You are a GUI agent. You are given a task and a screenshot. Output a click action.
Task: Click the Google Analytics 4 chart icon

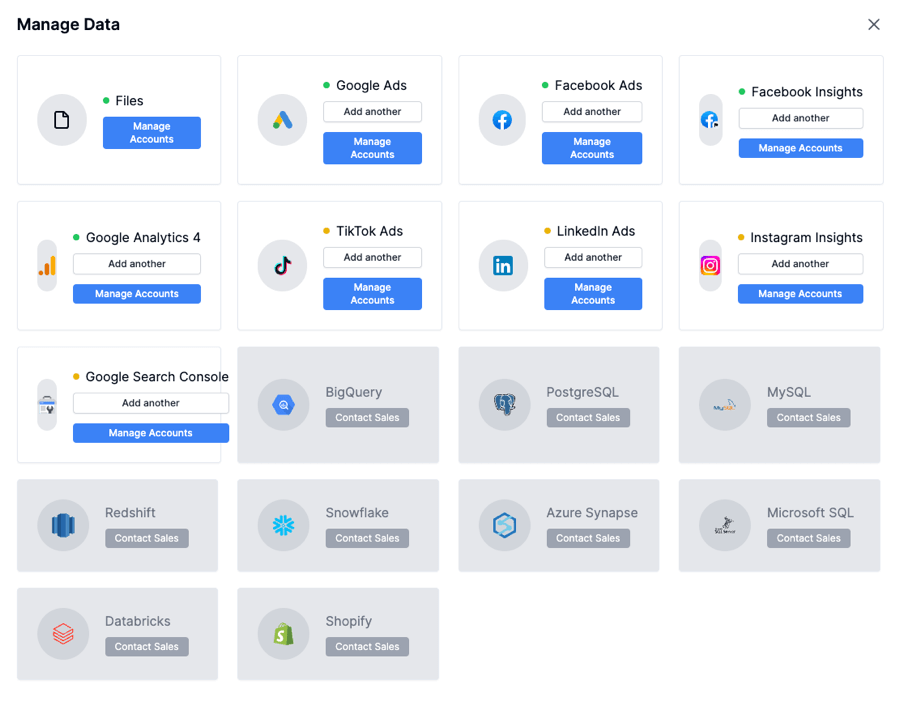point(47,266)
